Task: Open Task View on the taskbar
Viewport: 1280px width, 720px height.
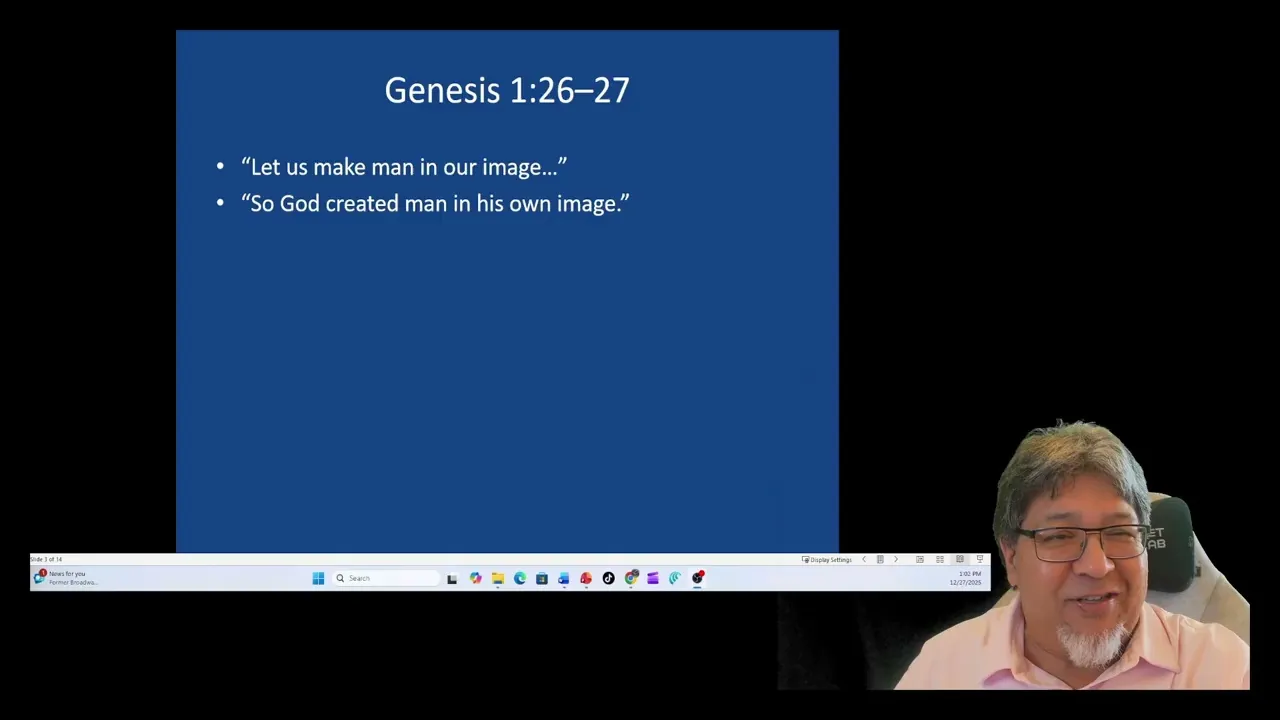Action: pos(452,578)
